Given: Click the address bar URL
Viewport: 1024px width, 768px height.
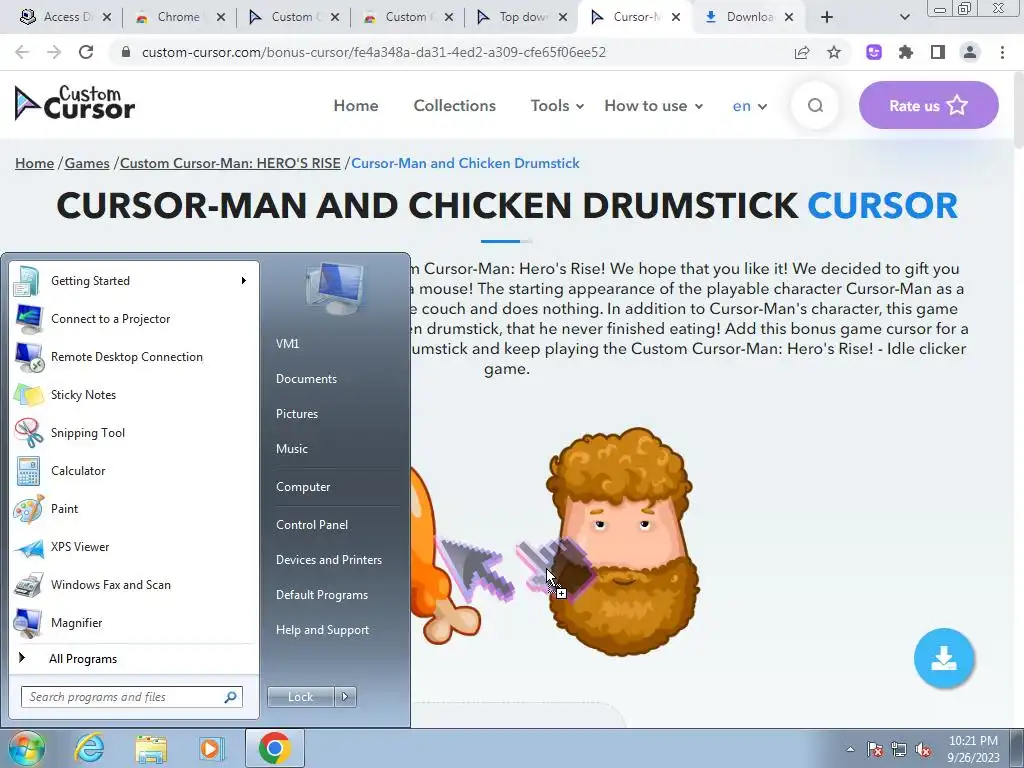Looking at the screenshot, I should click(374, 52).
